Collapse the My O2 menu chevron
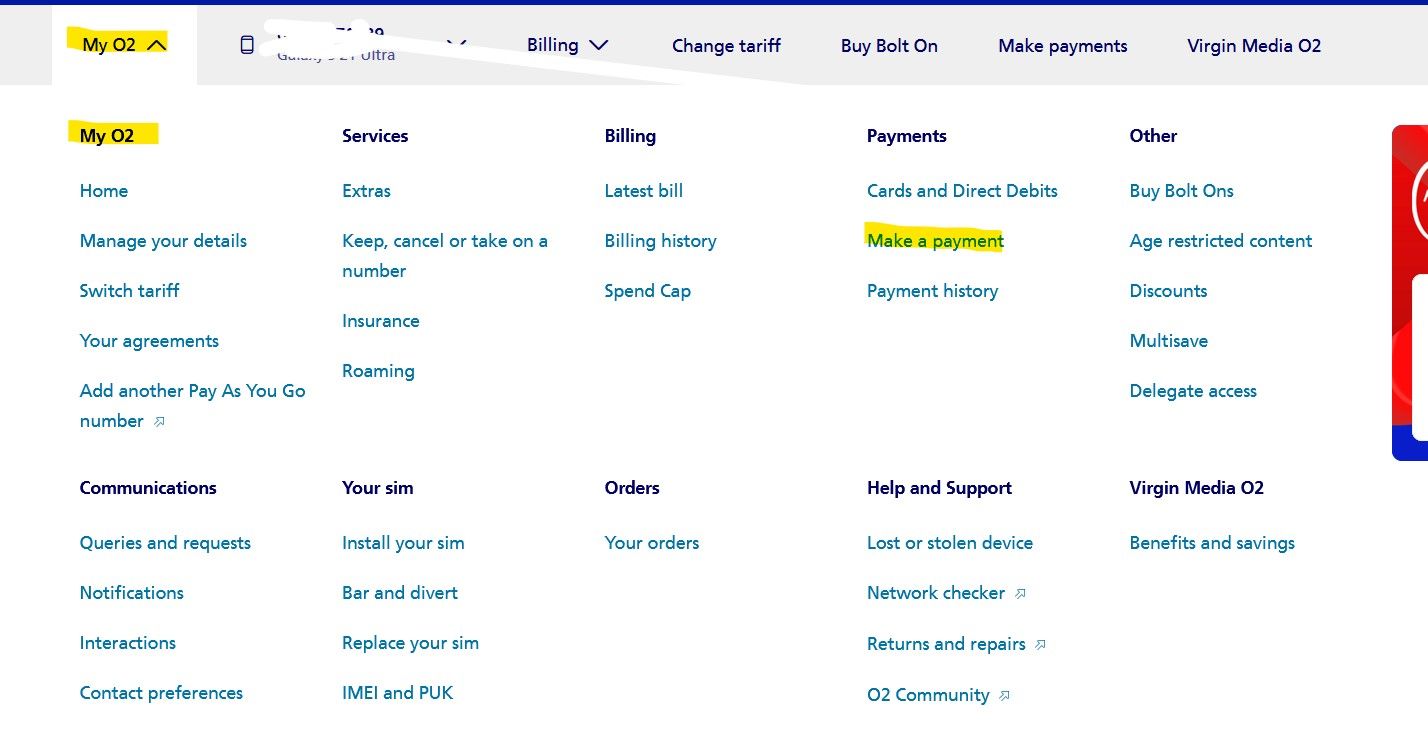The height and width of the screenshot is (730, 1428). (x=157, y=44)
